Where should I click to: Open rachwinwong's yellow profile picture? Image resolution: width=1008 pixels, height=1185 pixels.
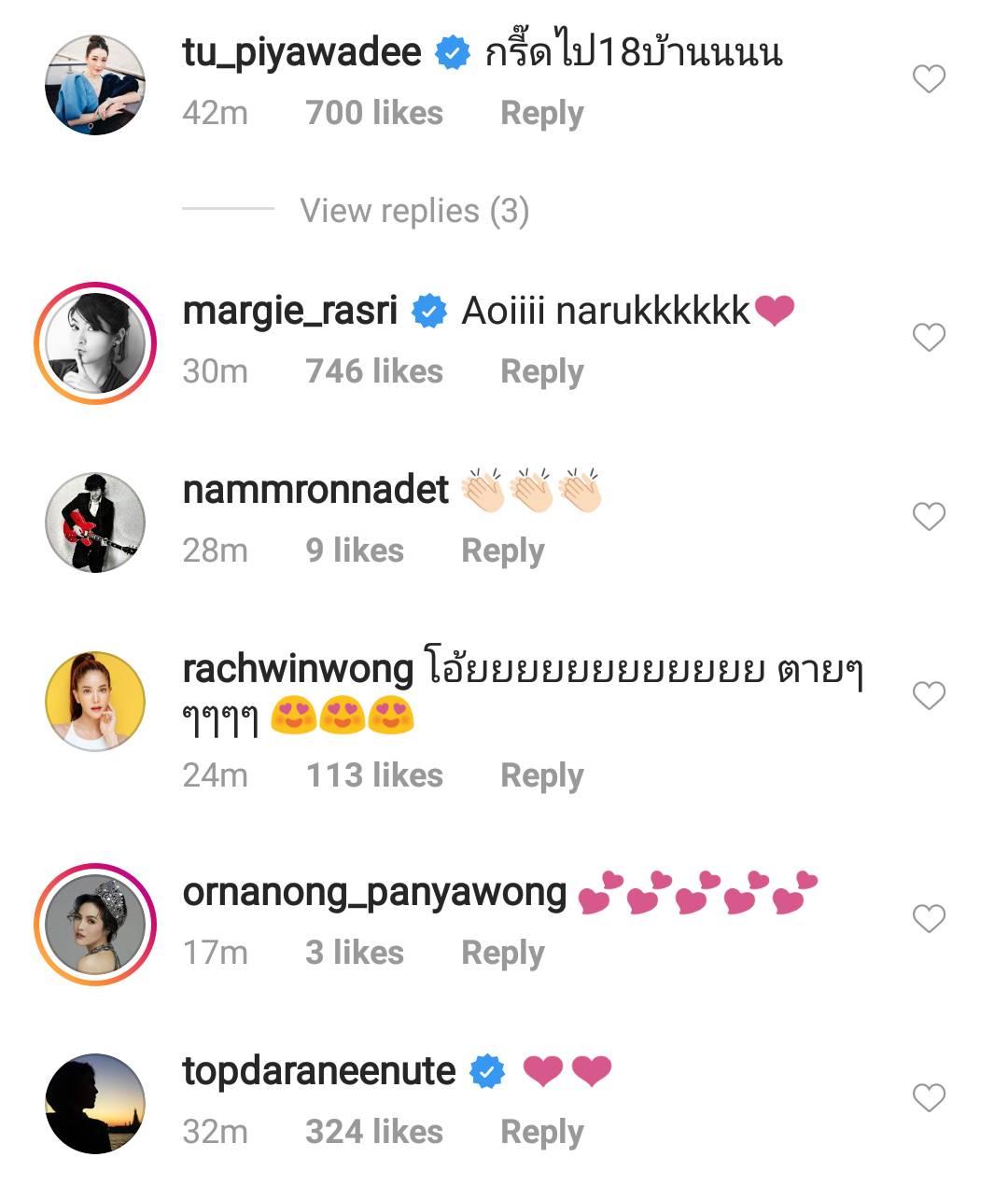pos(95,701)
